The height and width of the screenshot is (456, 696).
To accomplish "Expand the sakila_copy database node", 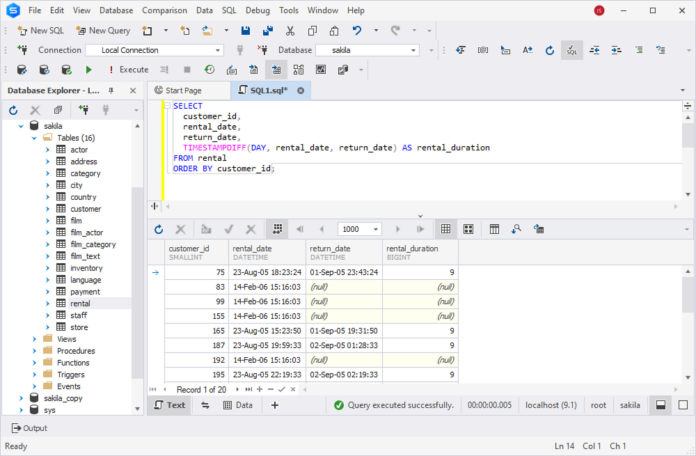I will point(19,398).
